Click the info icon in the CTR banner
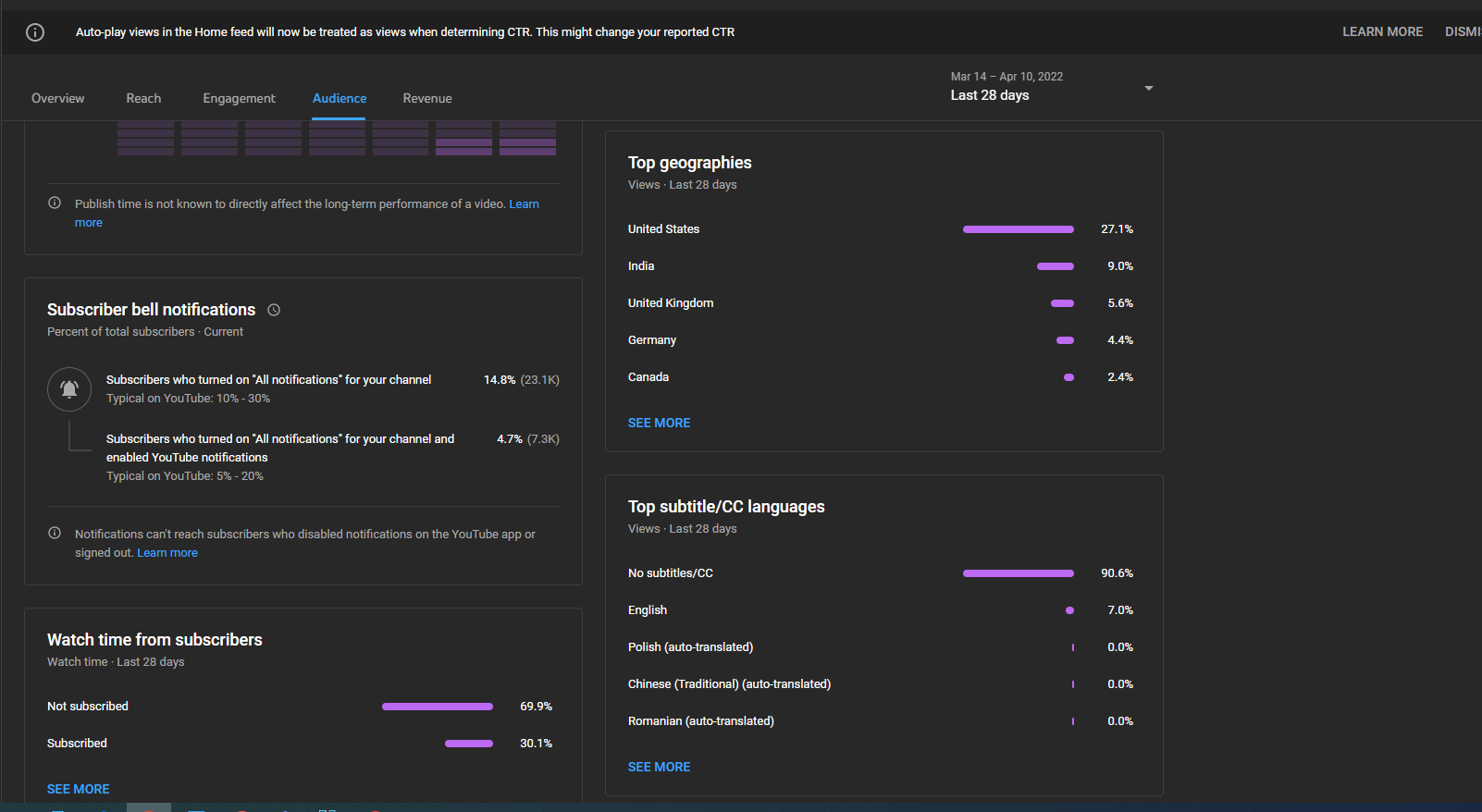Viewport: 1482px width, 812px height. tap(35, 32)
